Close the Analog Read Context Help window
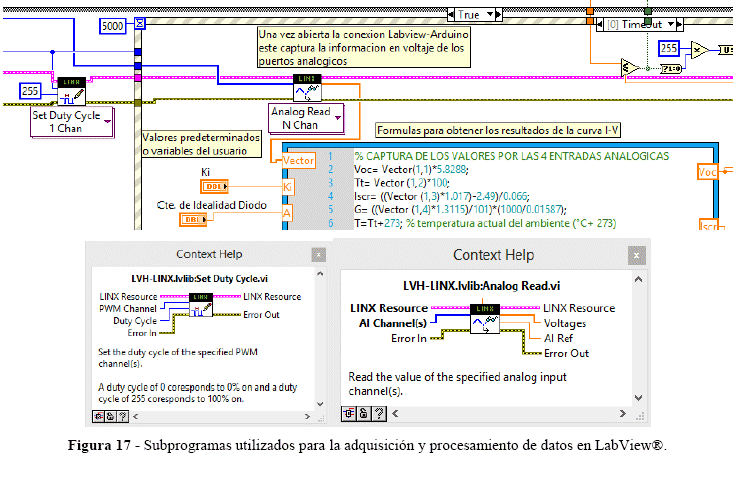 tap(636, 255)
